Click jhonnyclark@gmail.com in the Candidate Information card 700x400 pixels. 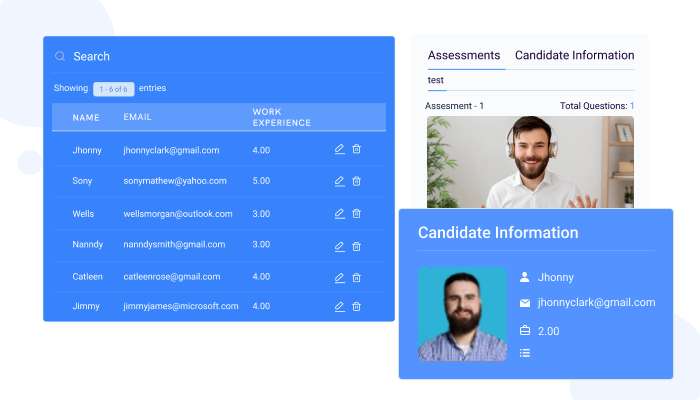click(x=596, y=303)
